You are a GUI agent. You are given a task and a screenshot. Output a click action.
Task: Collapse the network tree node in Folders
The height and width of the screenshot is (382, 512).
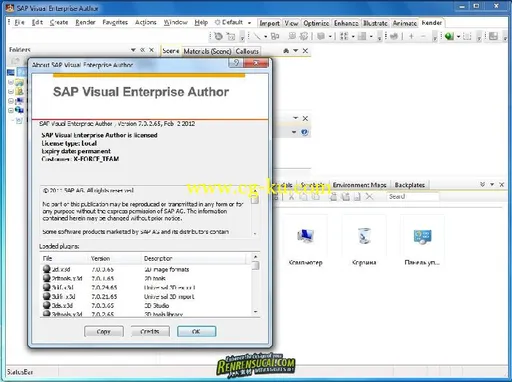coord(11,110)
